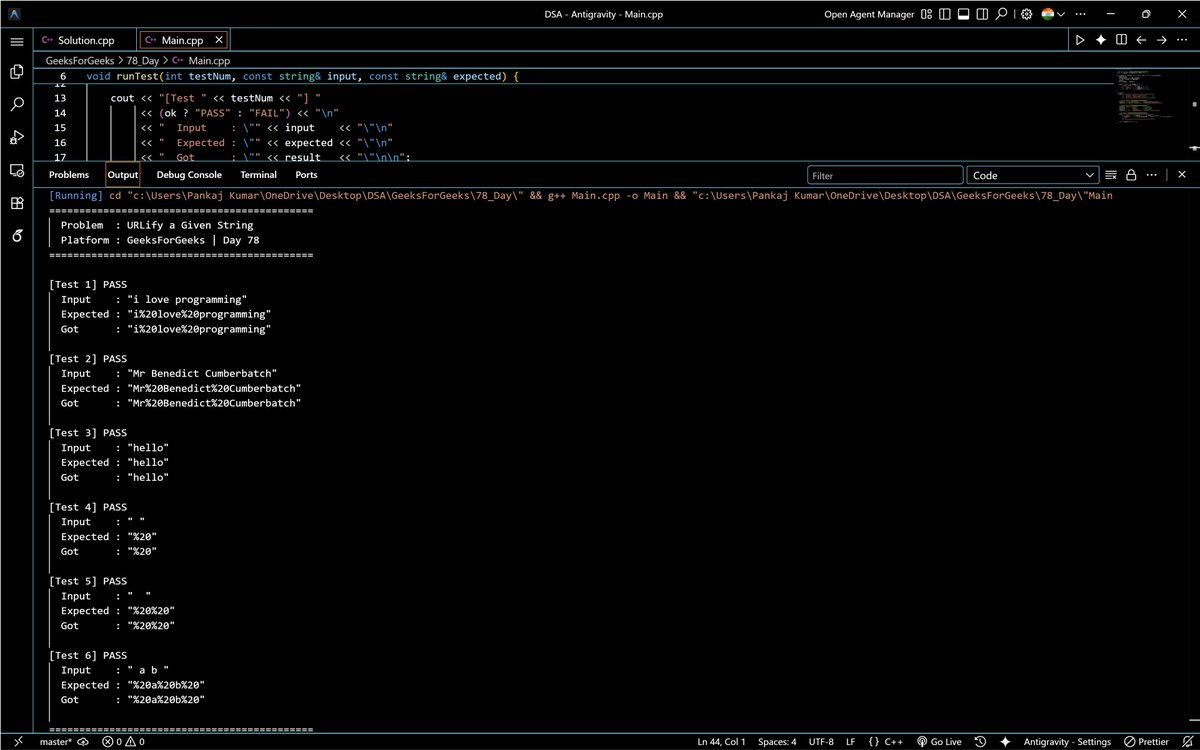Open settings gear in title bar
Viewport: 1200px width, 750px height.
1026,14
